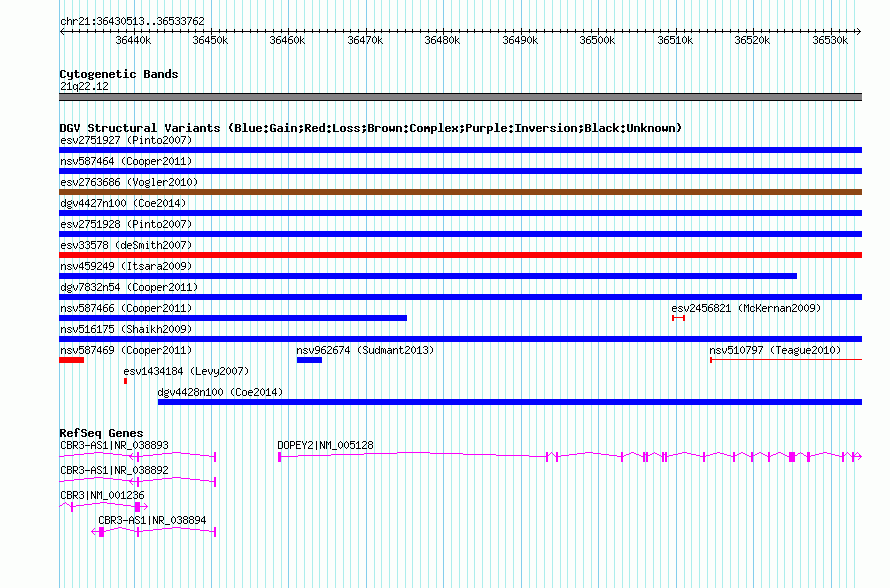Click the CBR3-AS1|NR_038892 gene label
The height and width of the screenshot is (588, 890).
114,471
